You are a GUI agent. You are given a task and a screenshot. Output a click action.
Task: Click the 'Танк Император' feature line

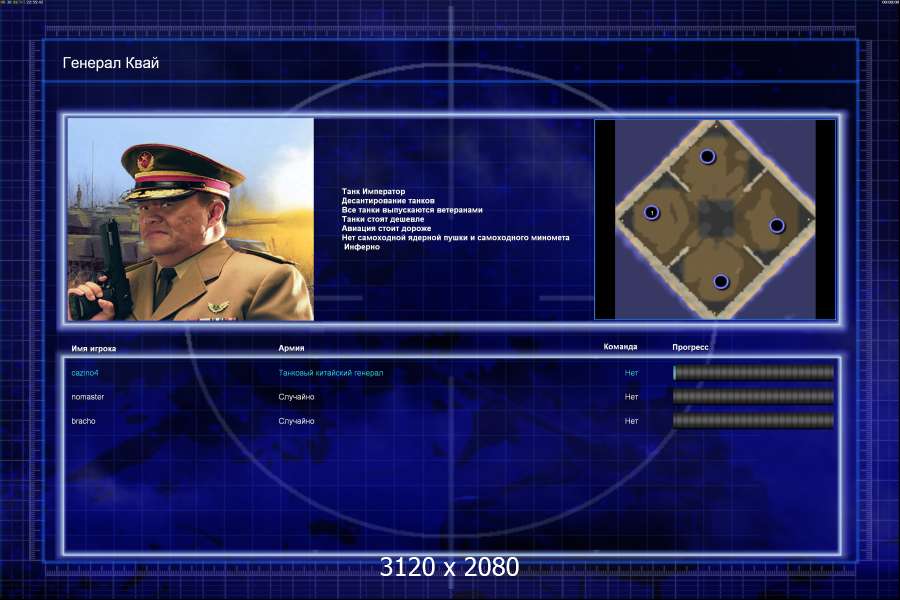373,191
